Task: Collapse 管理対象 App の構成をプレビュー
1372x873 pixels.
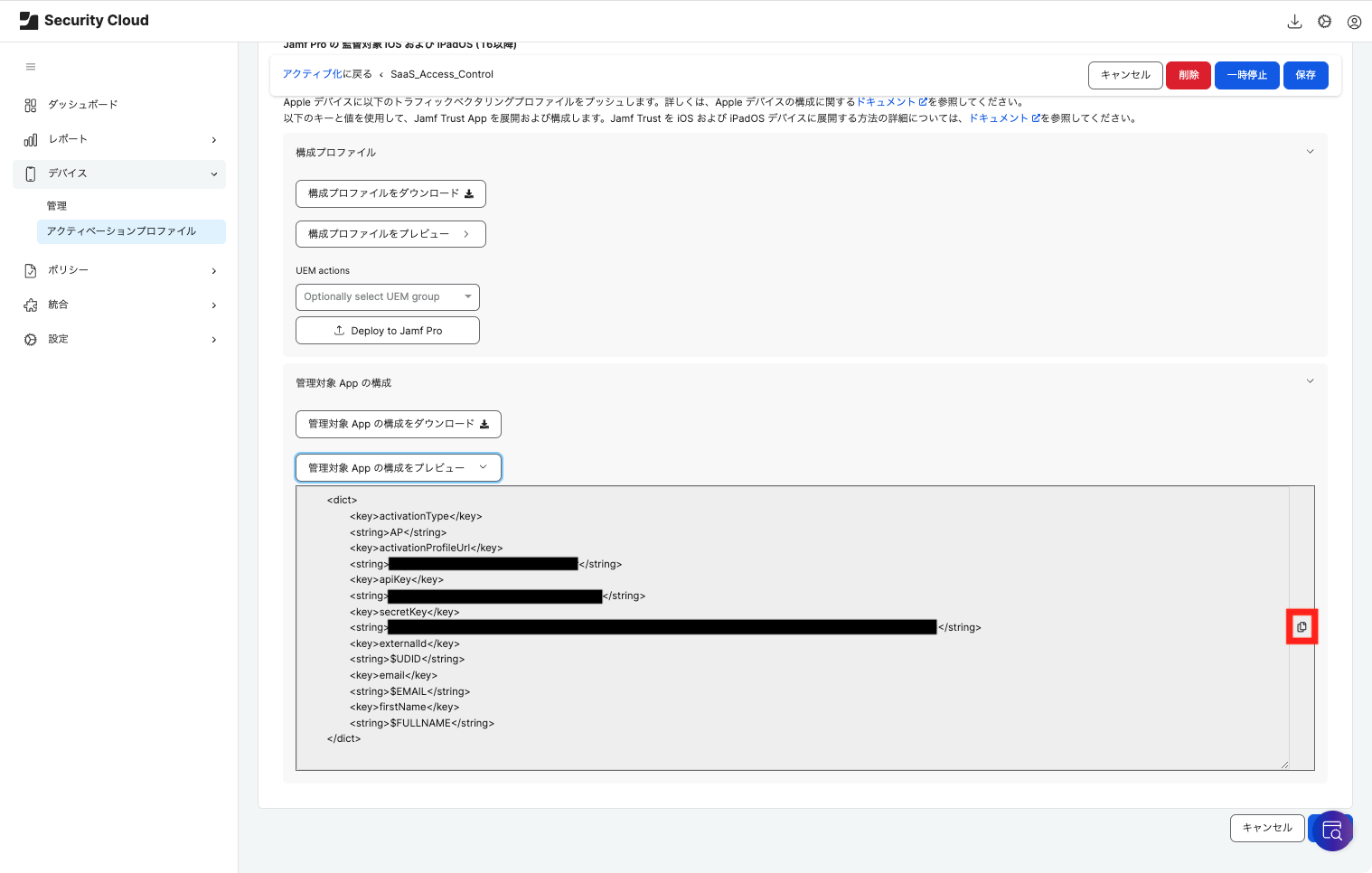Action: pyautogui.click(x=399, y=467)
